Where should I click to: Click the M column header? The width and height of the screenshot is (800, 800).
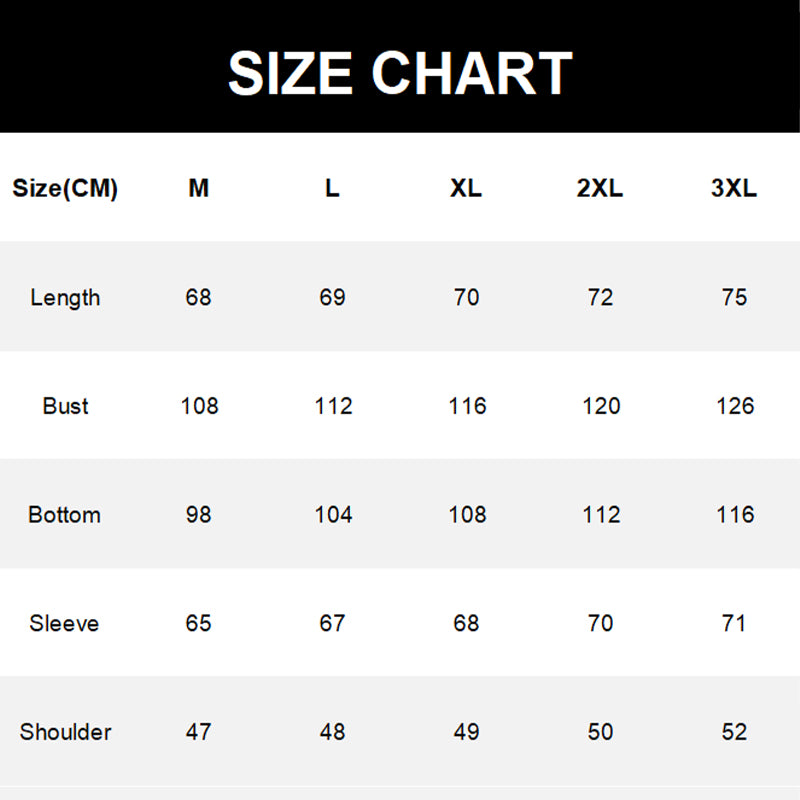point(198,188)
